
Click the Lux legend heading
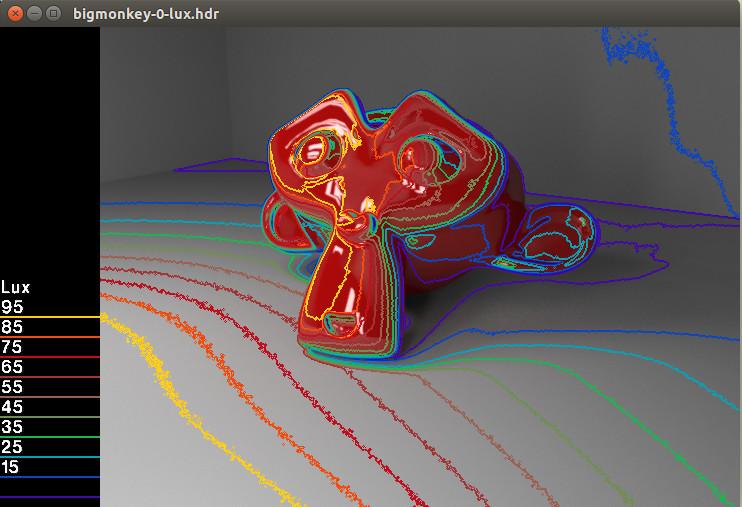(16, 287)
